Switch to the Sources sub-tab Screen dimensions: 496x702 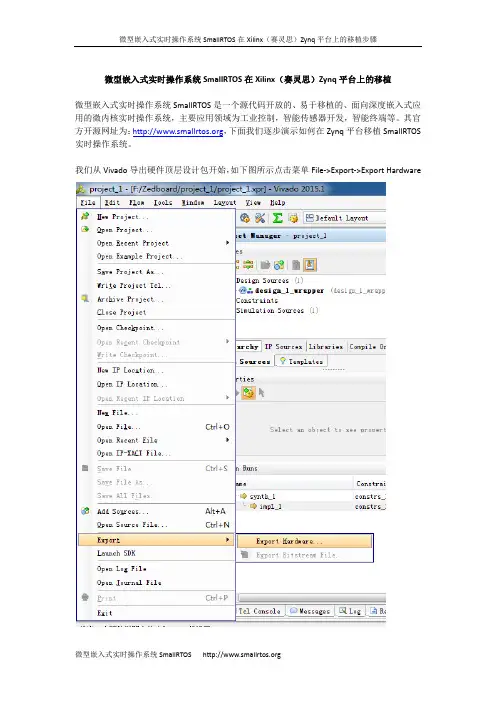point(254,361)
